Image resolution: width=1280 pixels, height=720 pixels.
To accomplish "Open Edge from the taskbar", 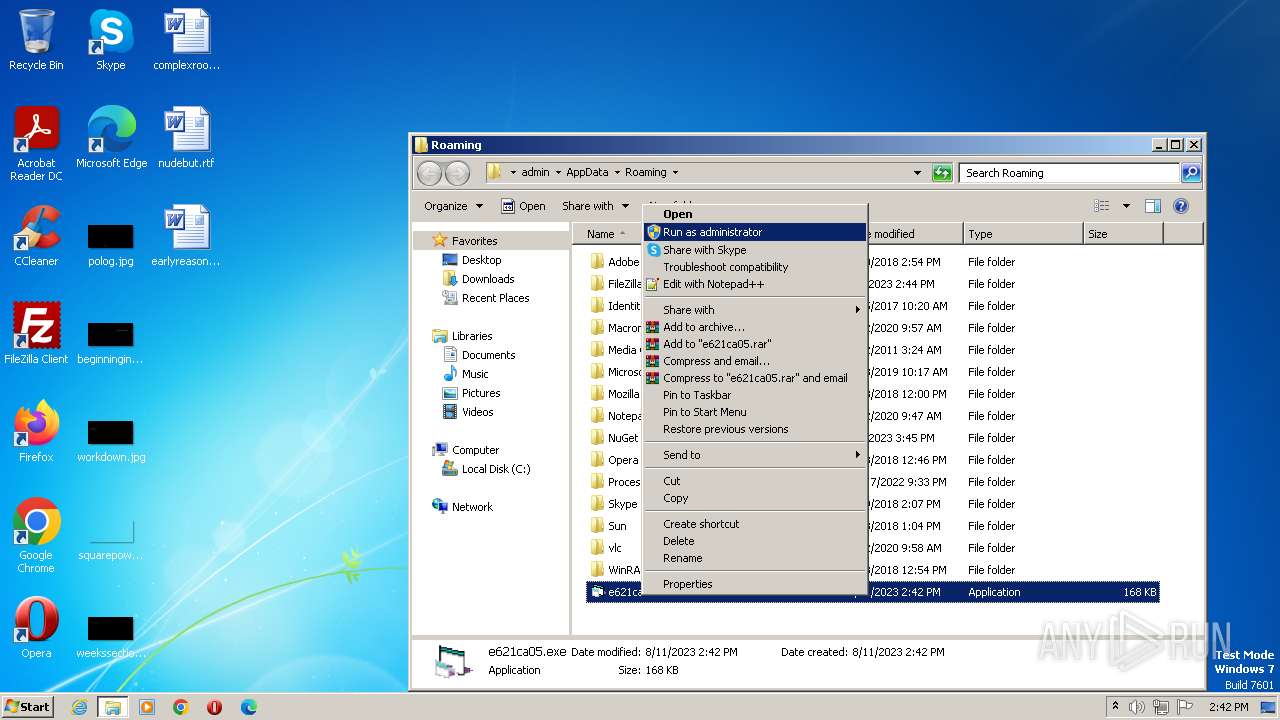I will [x=249, y=707].
